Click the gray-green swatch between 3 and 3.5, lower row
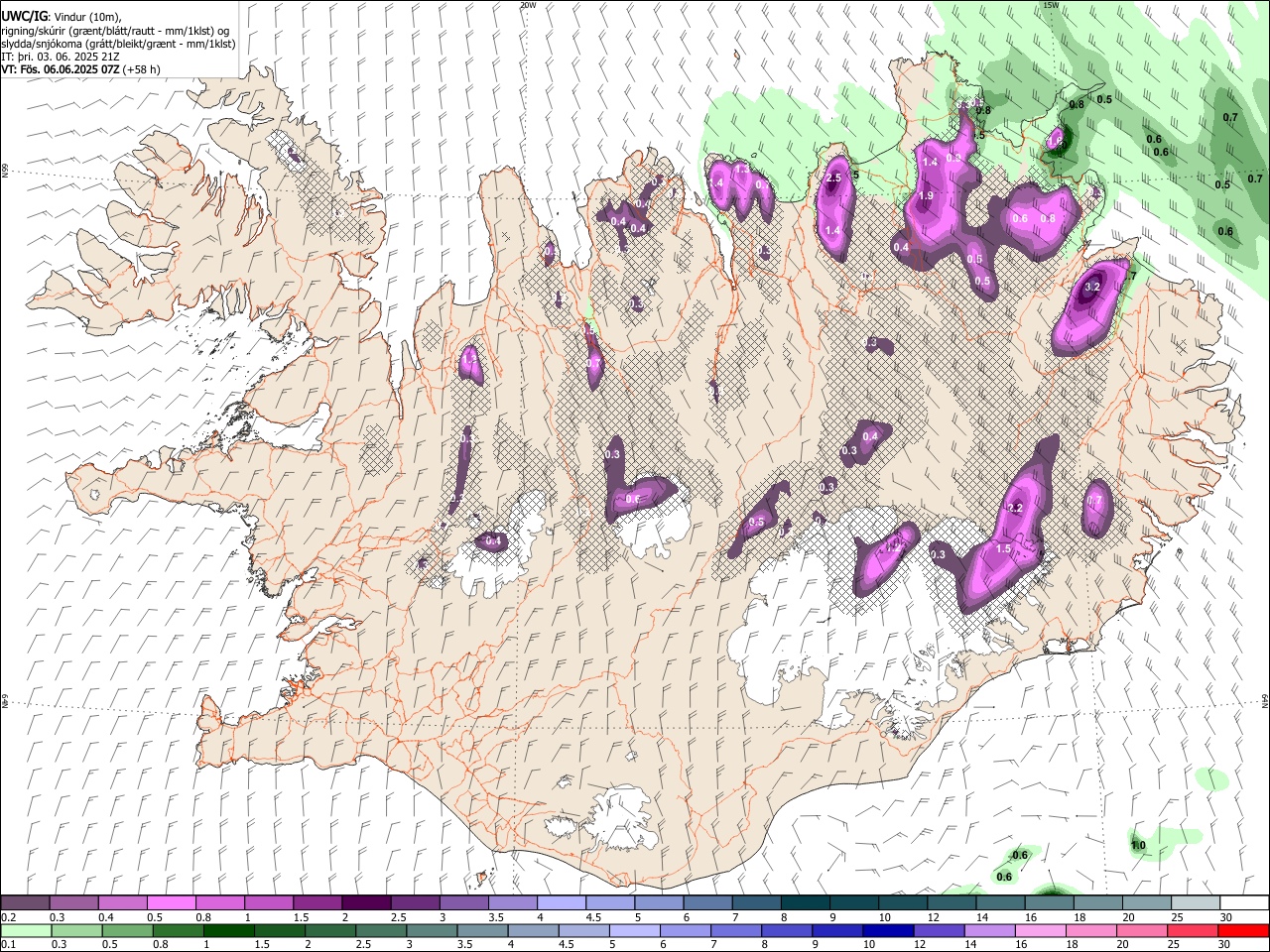Image resolution: width=1270 pixels, height=952 pixels. (x=432, y=930)
